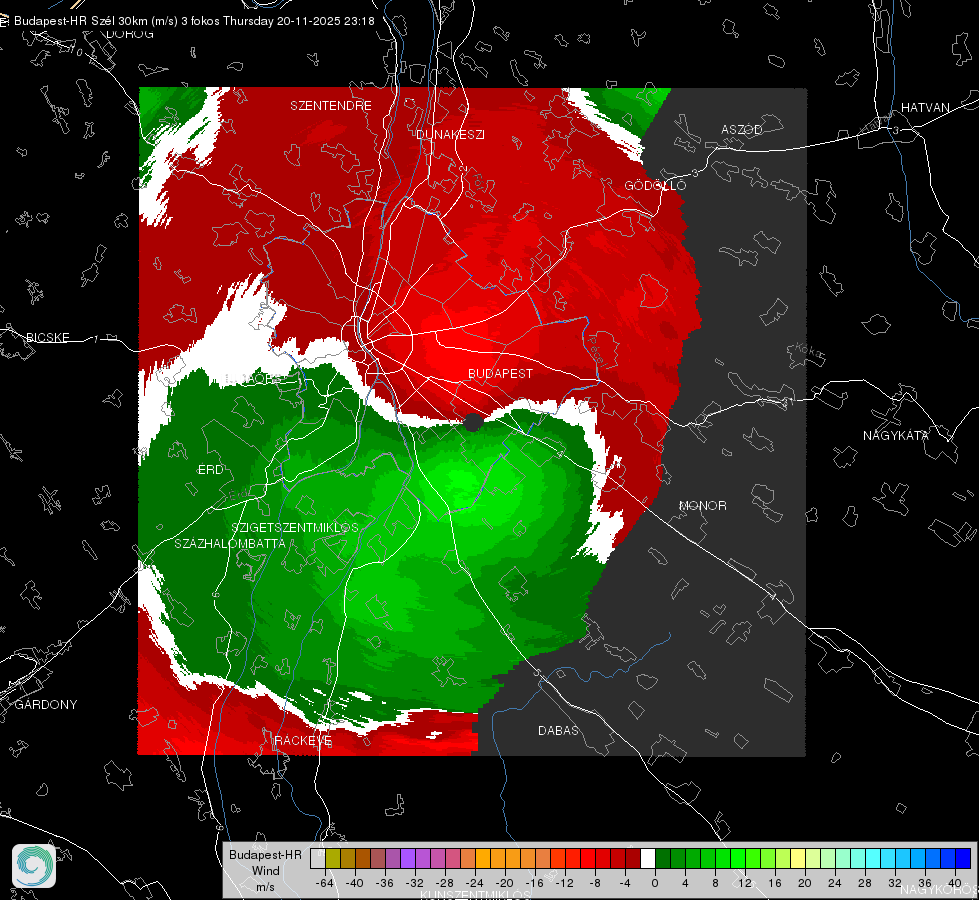Click the '32' legend scale value
Viewport: 979px width, 900px height.
[895, 883]
